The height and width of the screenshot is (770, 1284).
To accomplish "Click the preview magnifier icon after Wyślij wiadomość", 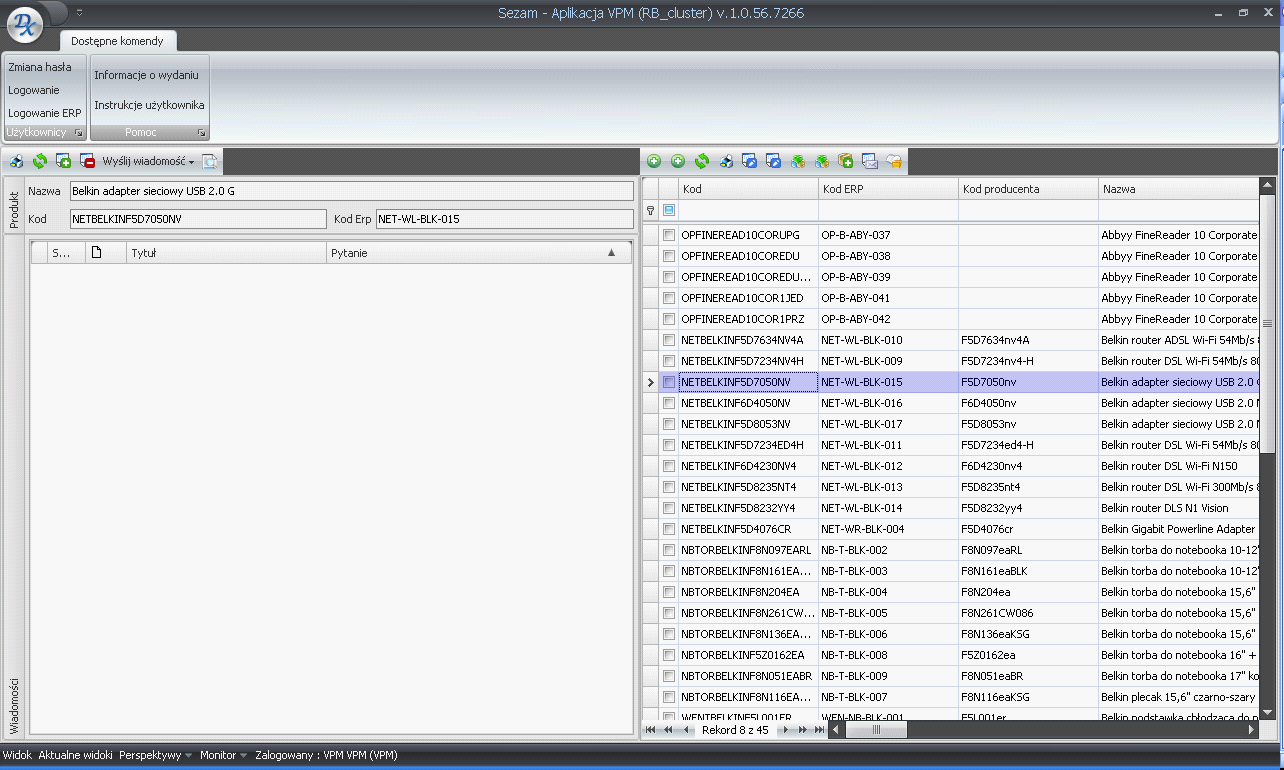I will tap(209, 161).
